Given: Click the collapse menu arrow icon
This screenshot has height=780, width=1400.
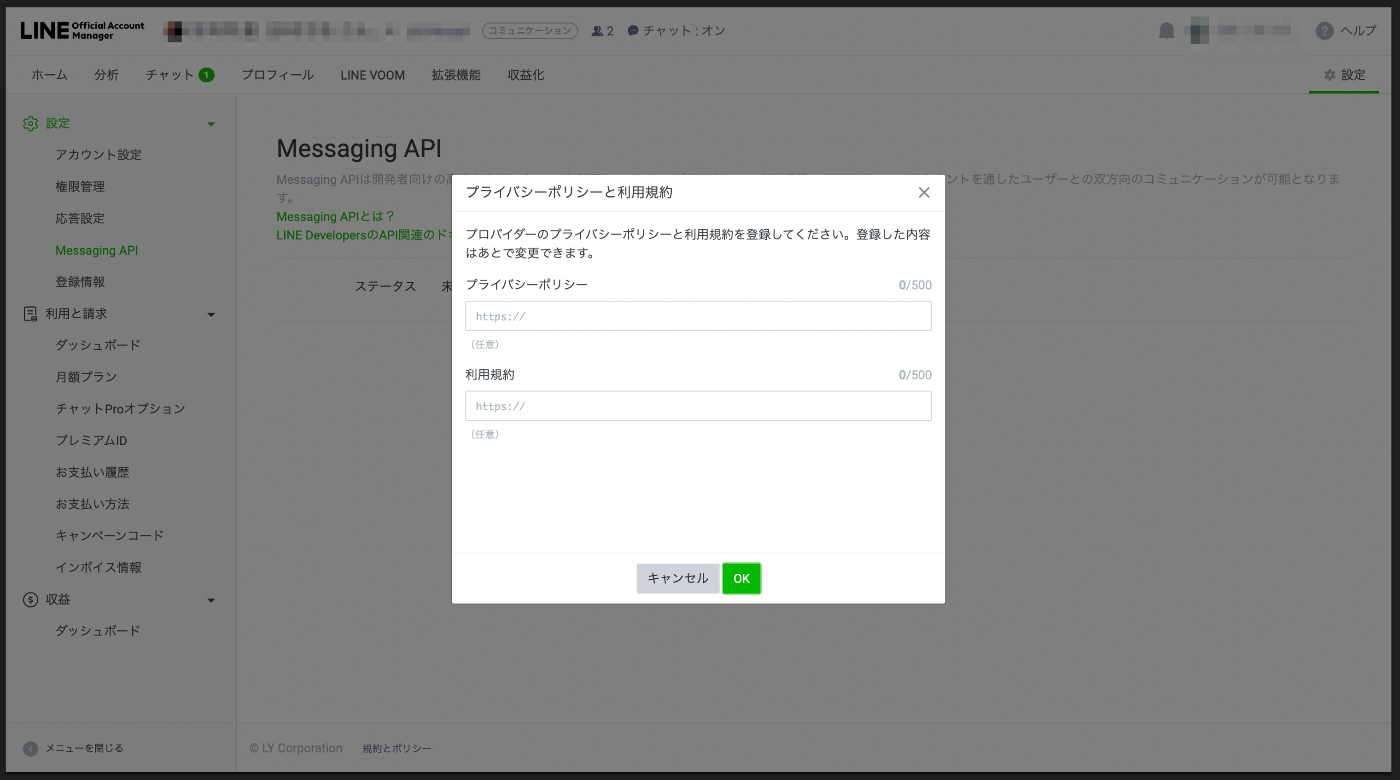Looking at the screenshot, I should pos(31,748).
